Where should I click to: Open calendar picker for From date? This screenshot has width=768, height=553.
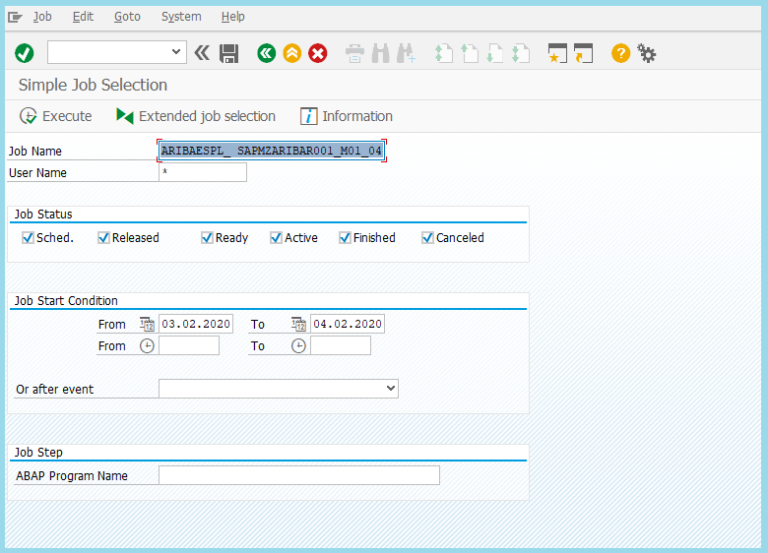147,324
